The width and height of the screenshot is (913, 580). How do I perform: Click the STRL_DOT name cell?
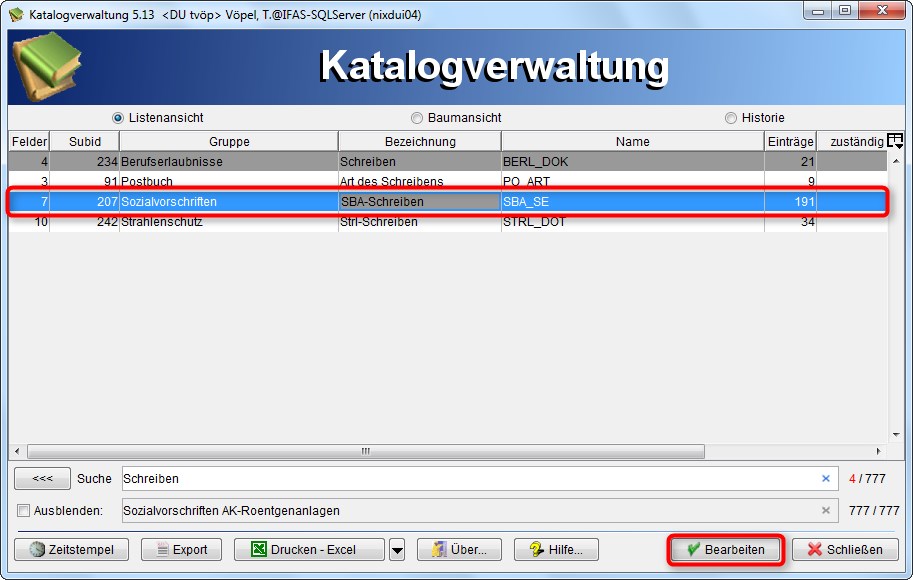[x=633, y=222]
